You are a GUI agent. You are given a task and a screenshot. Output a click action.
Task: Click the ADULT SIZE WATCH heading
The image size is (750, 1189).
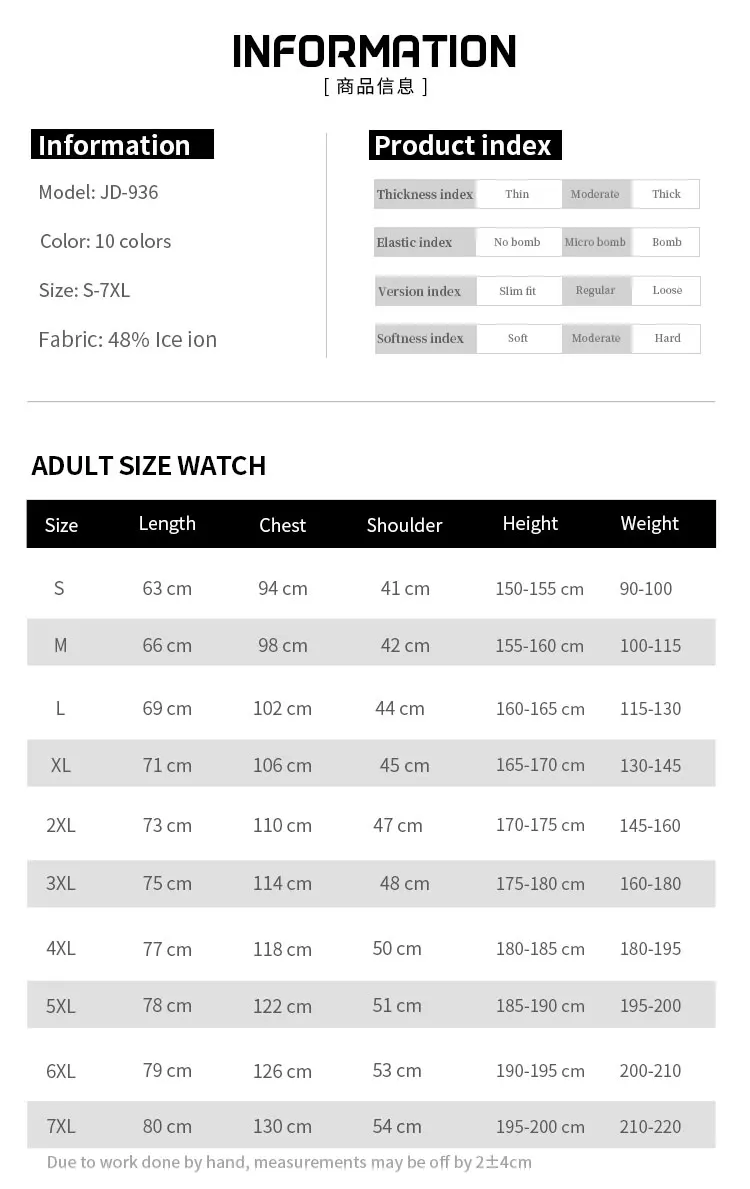coord(149,466)
